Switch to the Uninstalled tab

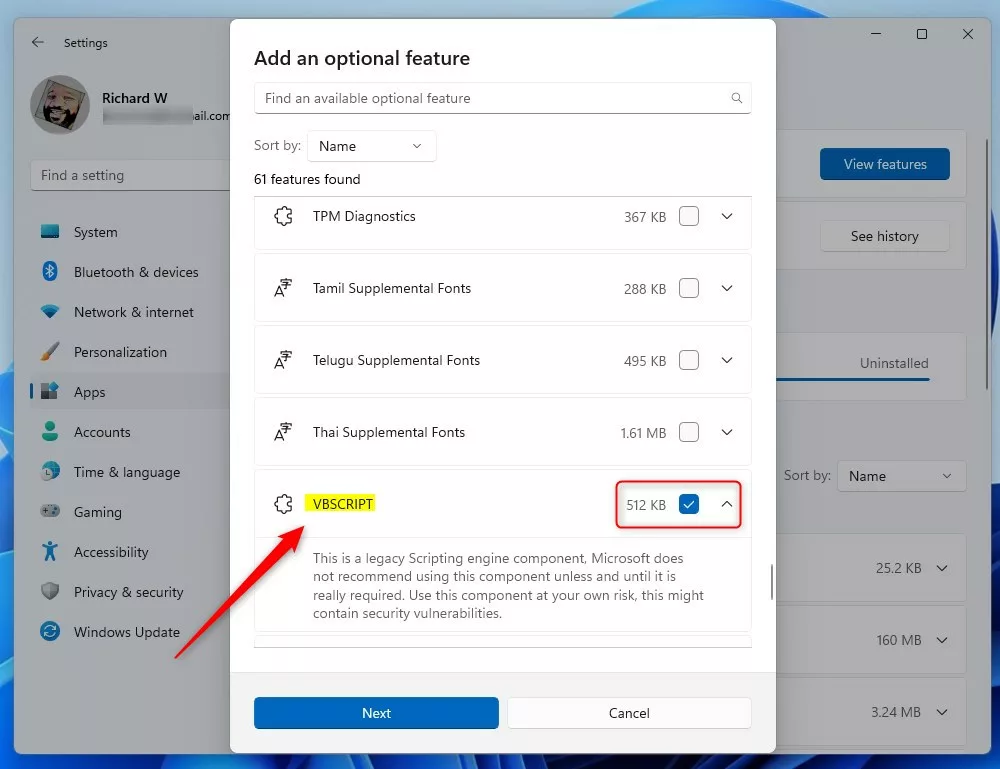tap(894, 363)
